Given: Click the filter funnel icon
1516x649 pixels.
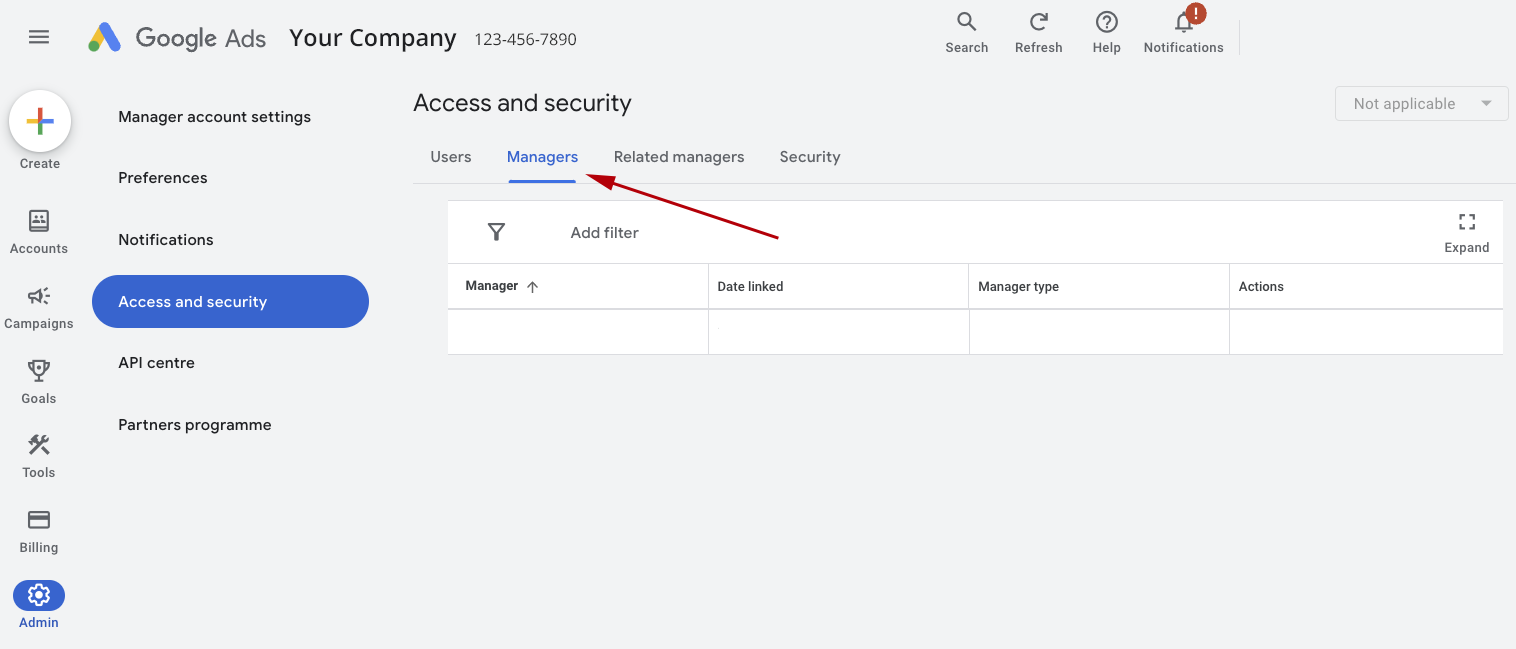Looking at the screenshot, I should click(x=496, y=232).
